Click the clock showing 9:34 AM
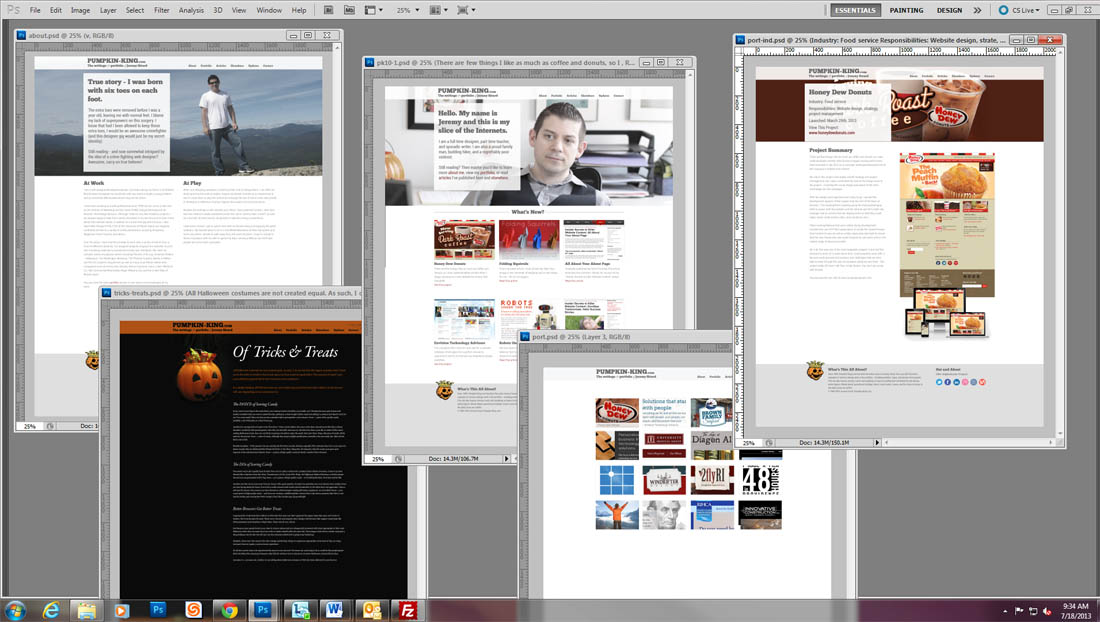Viewport: 1100px width, 622px height. (1075, 610)
